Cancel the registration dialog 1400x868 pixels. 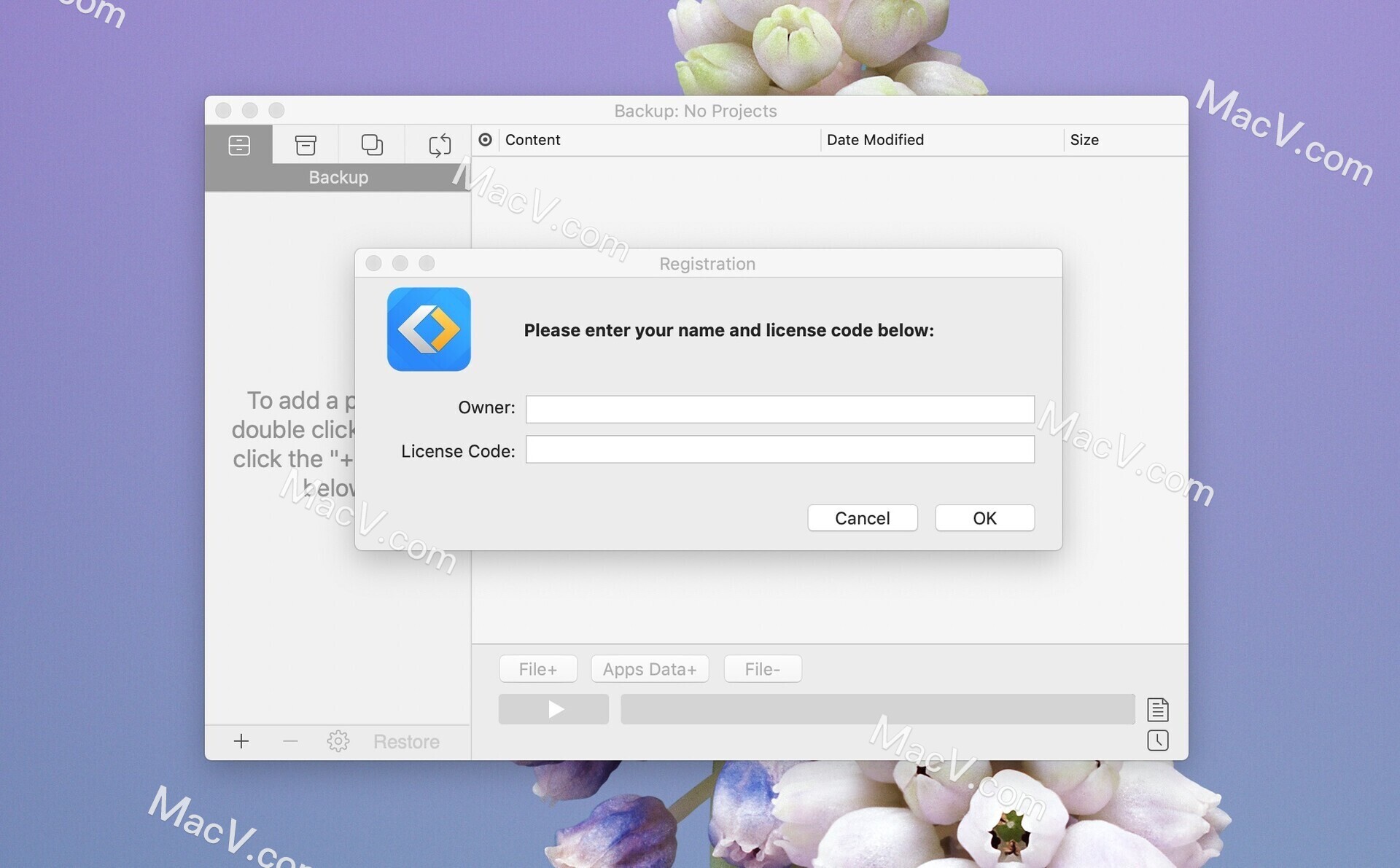click(862, 517)
